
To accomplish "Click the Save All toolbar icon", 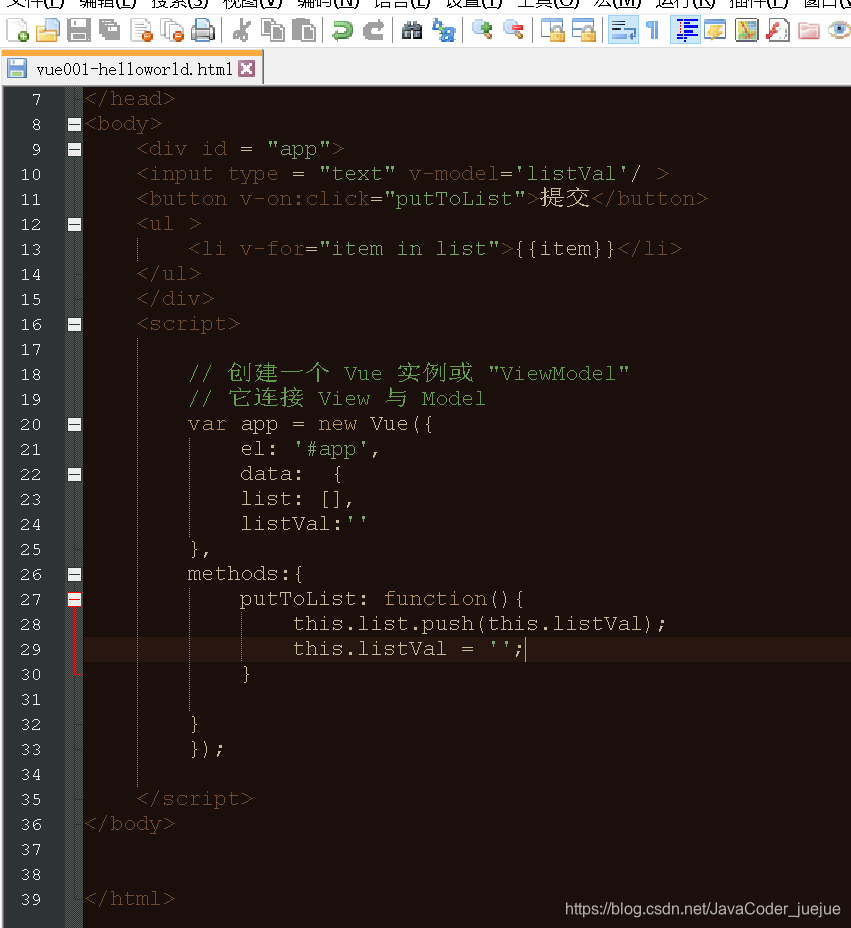I will coord(109,30).
